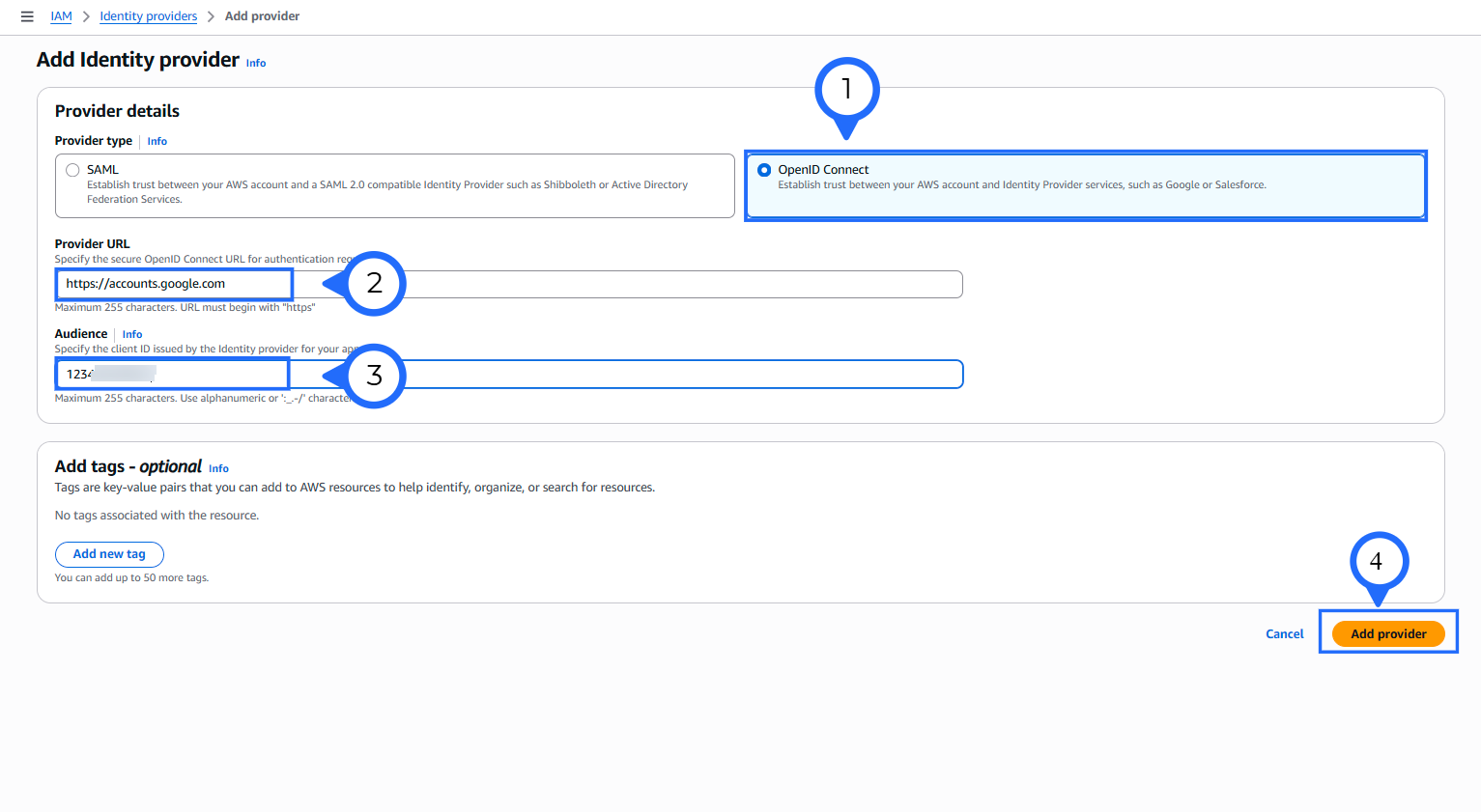The image size is (1481, 812).
Task: Focus the Provider URL input field
Action: pos(628,285)
